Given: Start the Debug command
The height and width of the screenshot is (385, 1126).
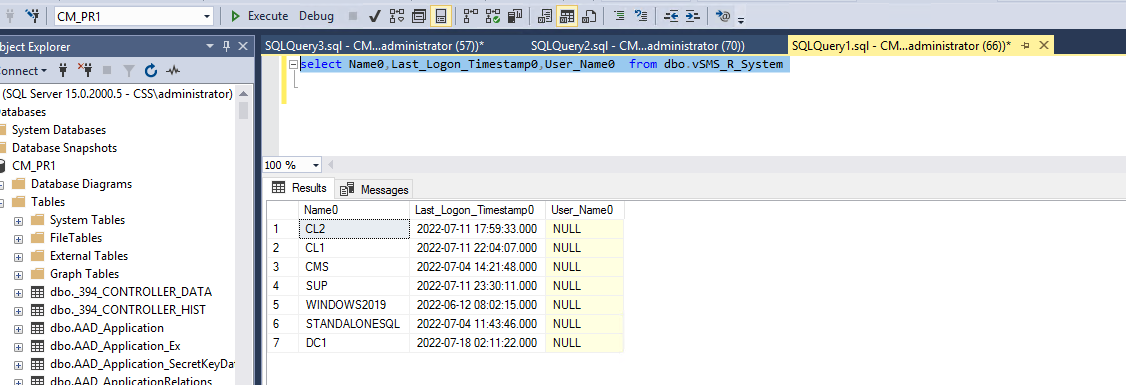Looking at the screenshot, I should coord(317,16).
